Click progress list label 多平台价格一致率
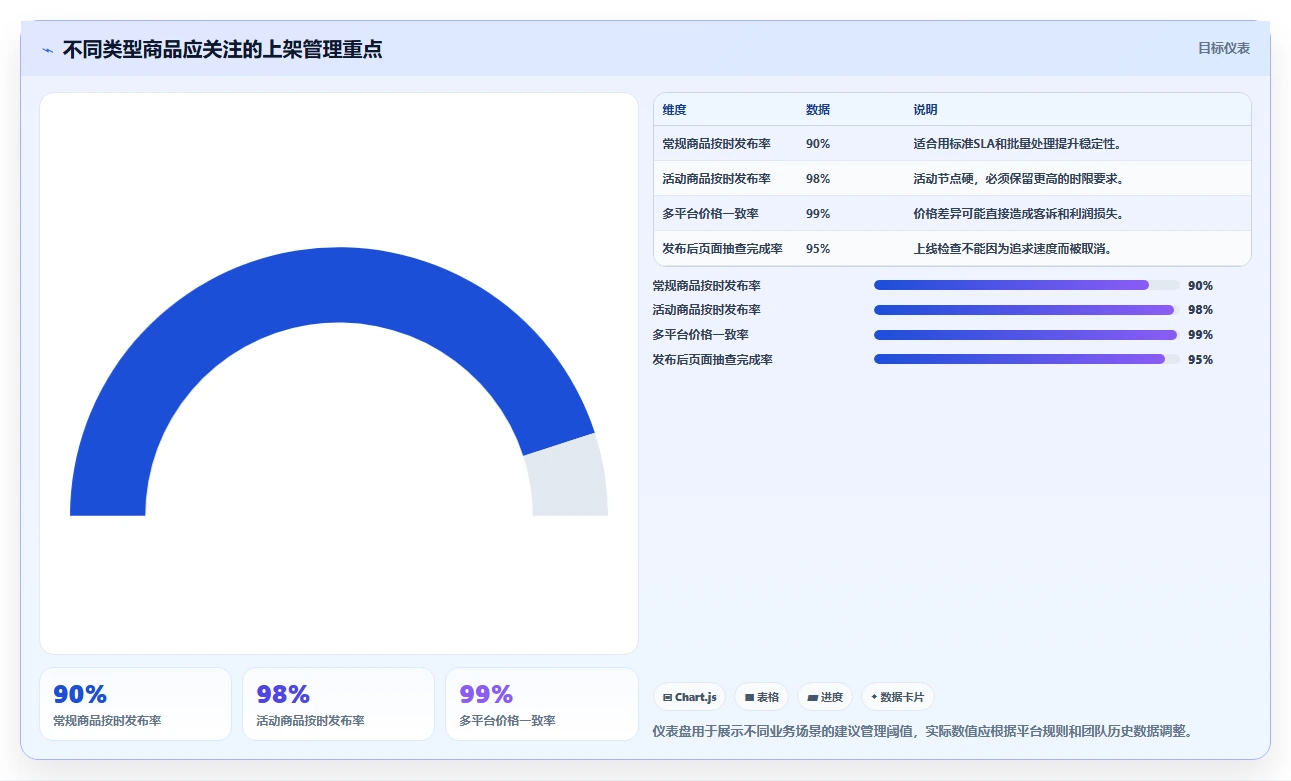Screen dimensions: 1291x781 coord(700,335)
